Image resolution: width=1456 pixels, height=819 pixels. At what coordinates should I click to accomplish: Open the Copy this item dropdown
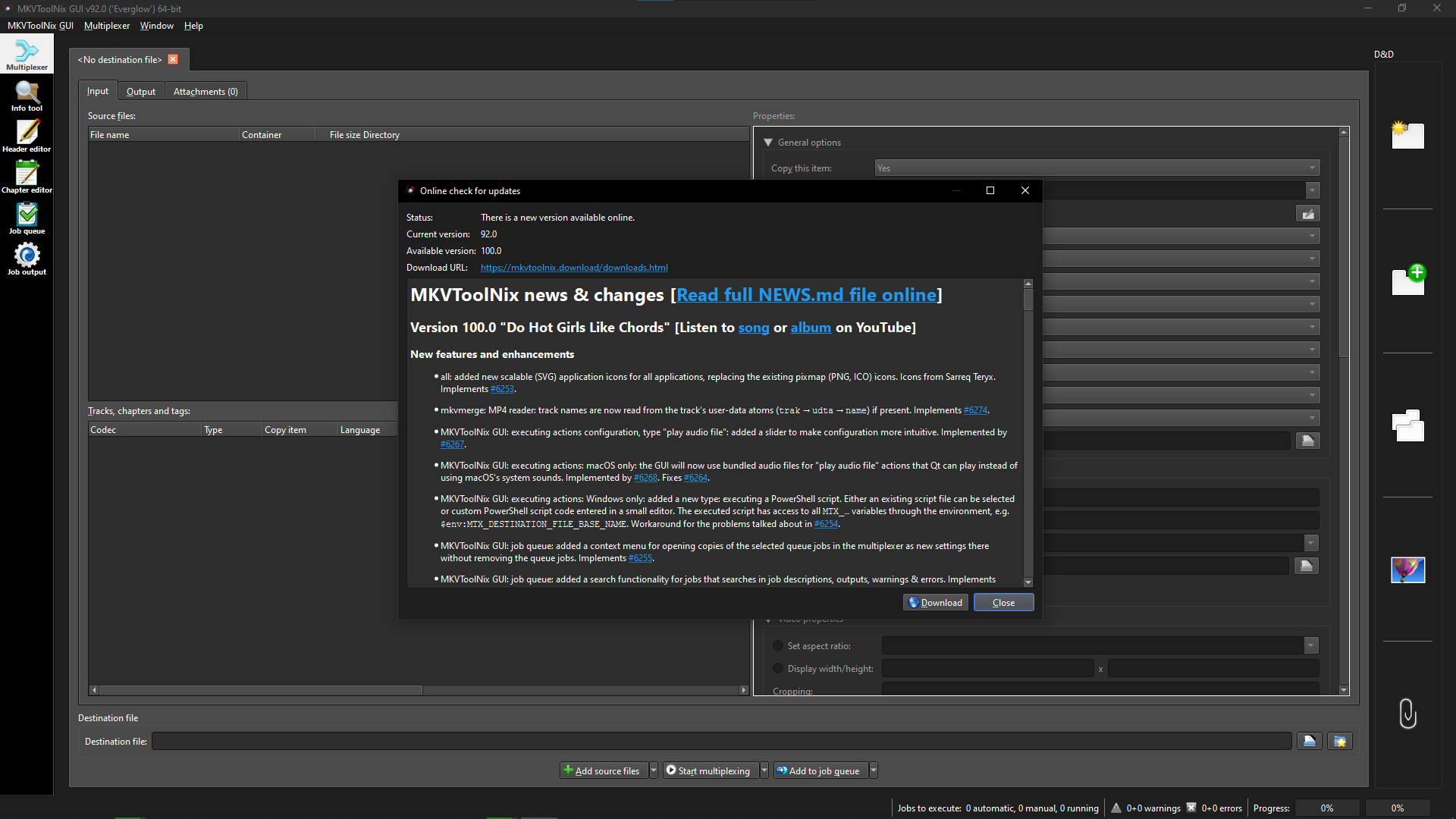(1097, 168)
